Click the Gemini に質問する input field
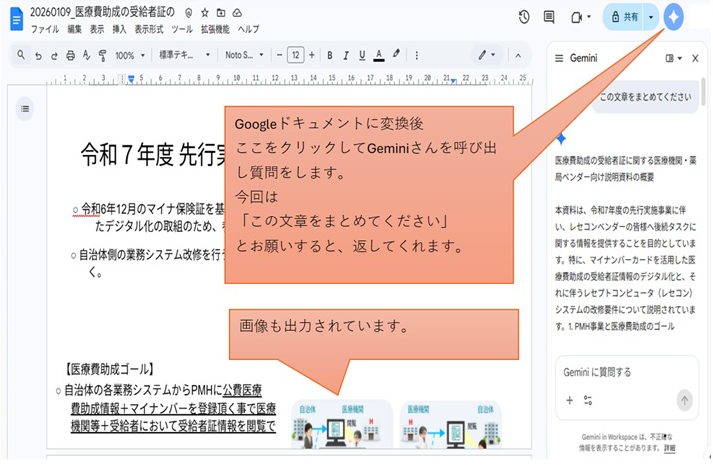Screen dimensions: 713x471 627,372
